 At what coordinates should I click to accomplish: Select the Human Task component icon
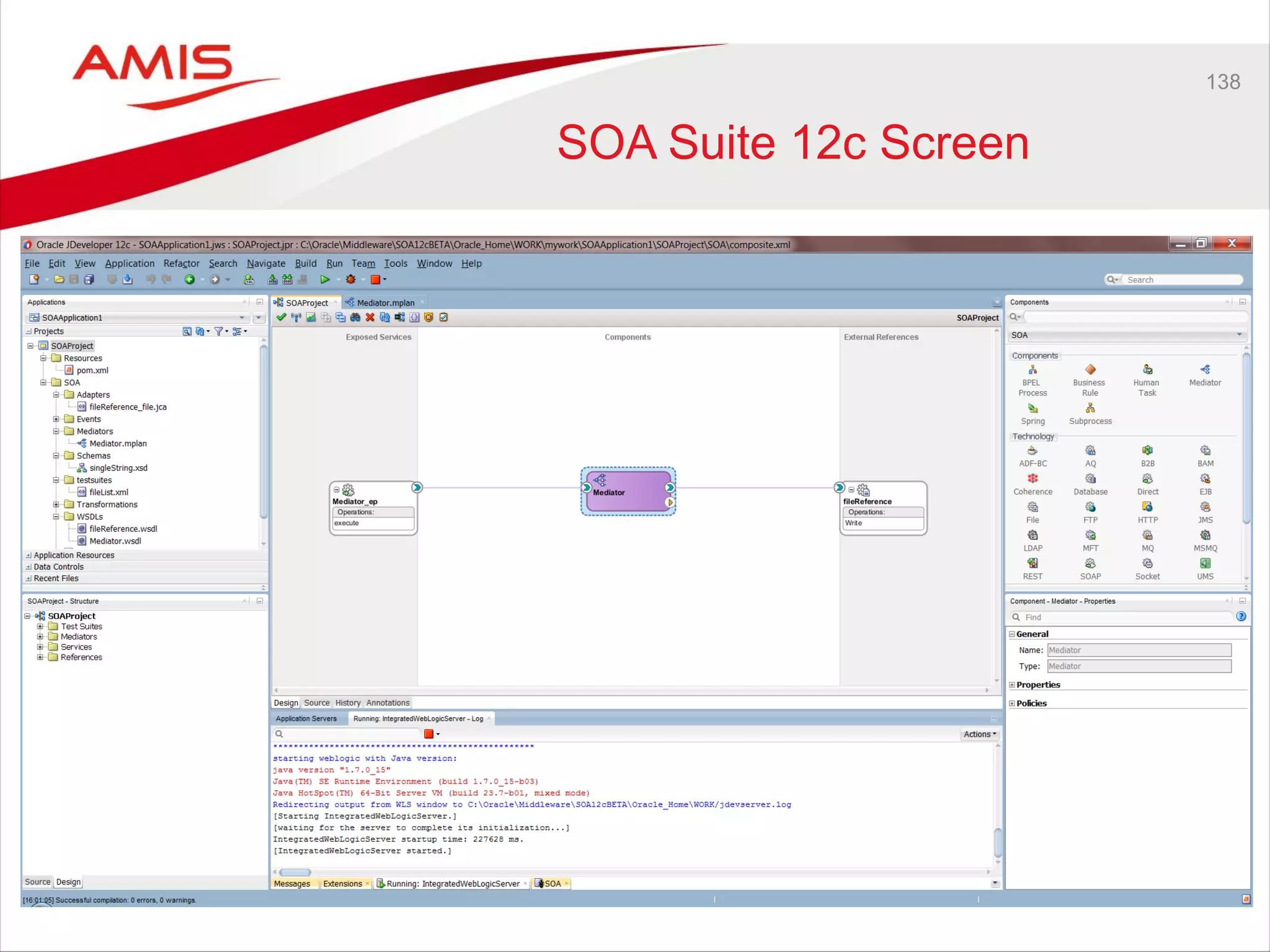coord(1147,370)
